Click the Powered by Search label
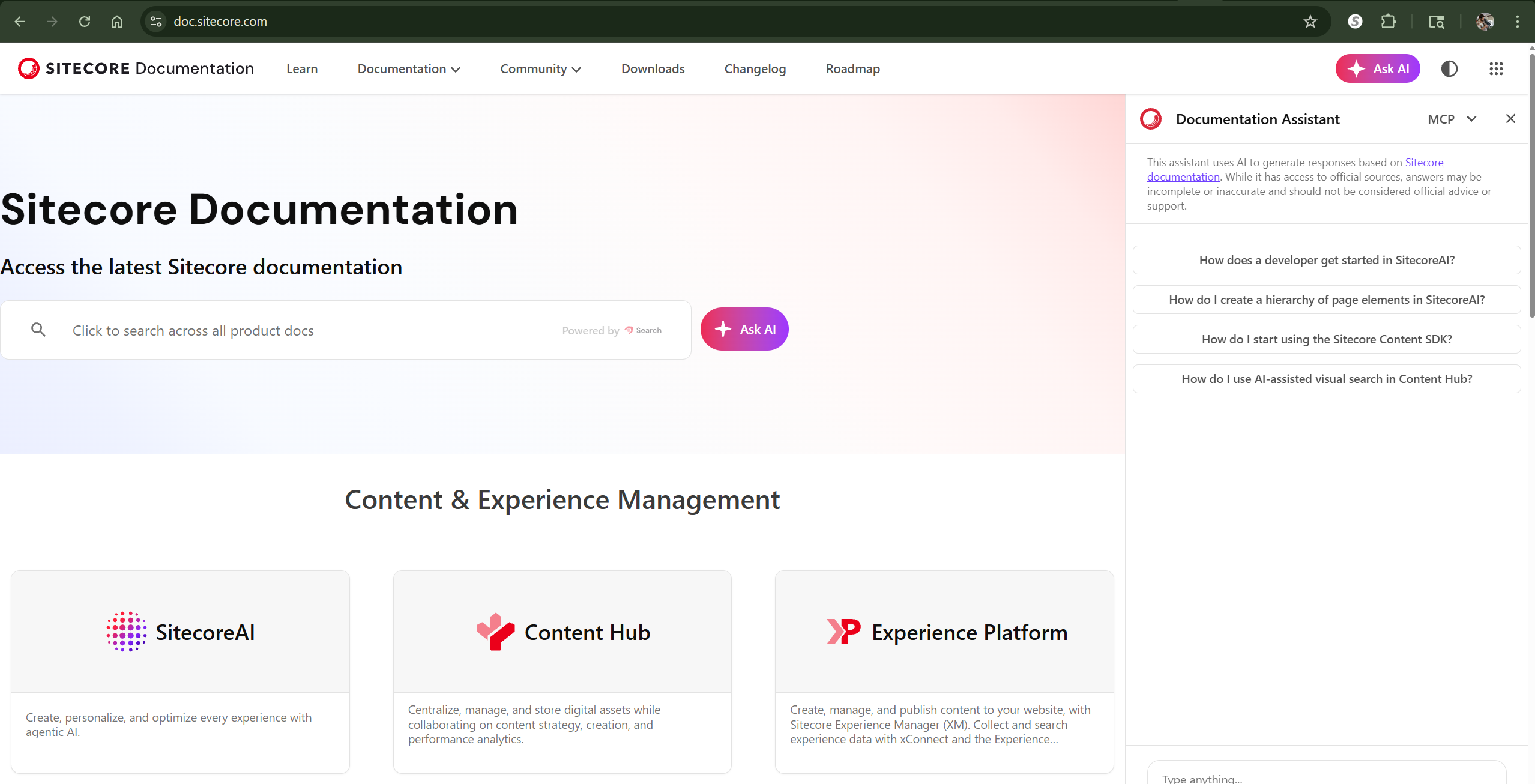 612,331
